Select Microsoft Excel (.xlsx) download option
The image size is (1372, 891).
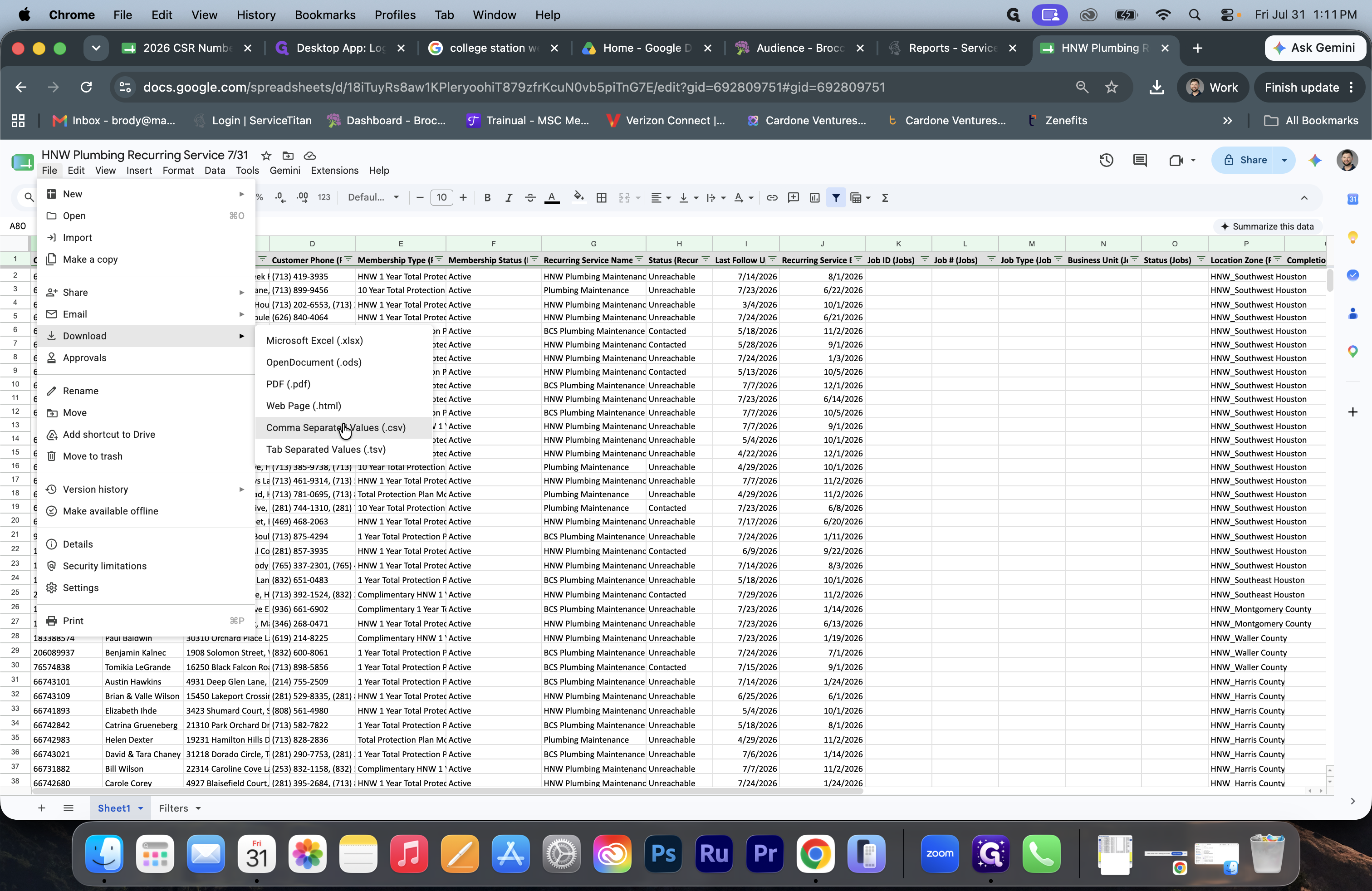(343, 341)
